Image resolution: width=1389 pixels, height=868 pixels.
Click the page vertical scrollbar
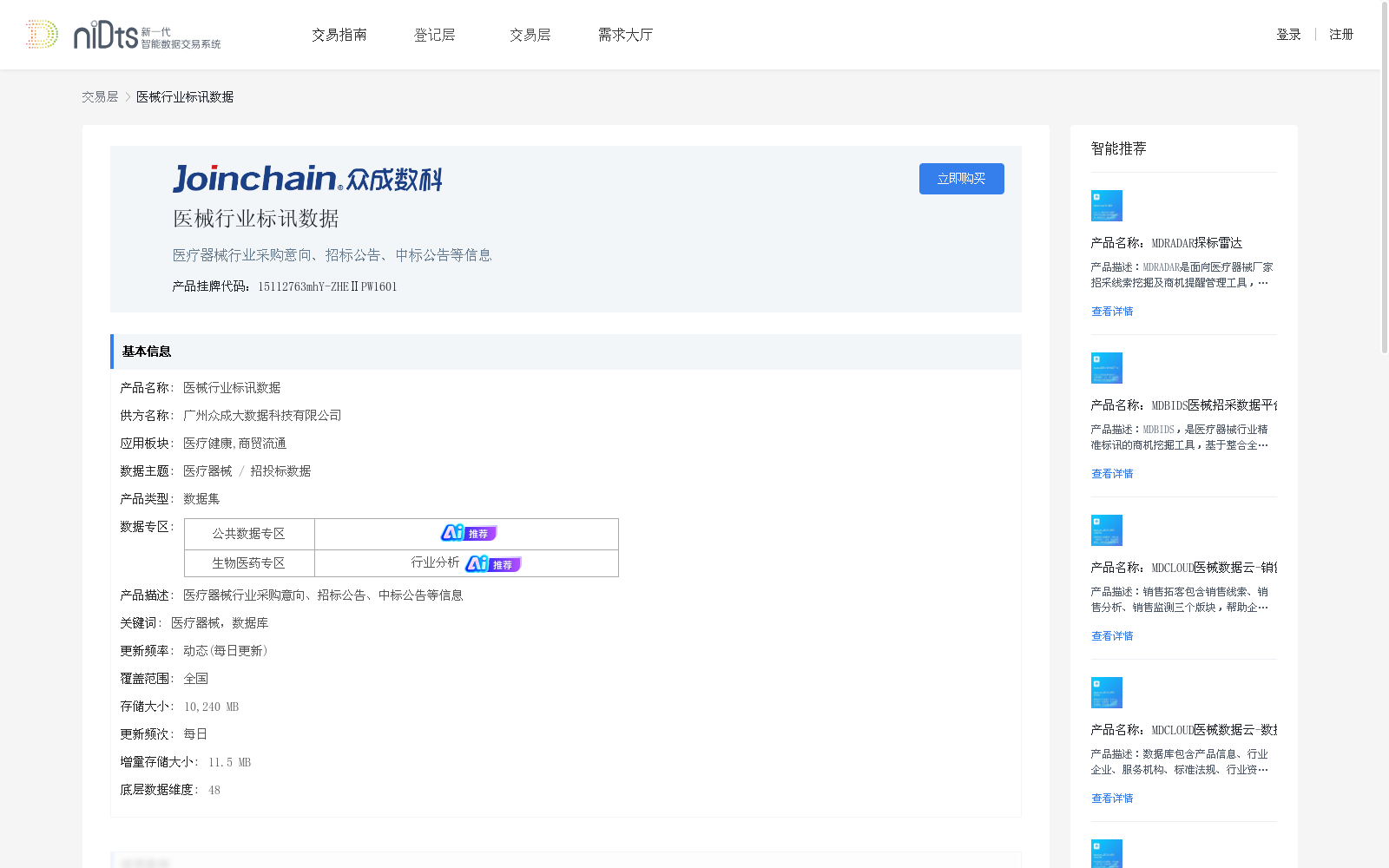(1385, 178)
